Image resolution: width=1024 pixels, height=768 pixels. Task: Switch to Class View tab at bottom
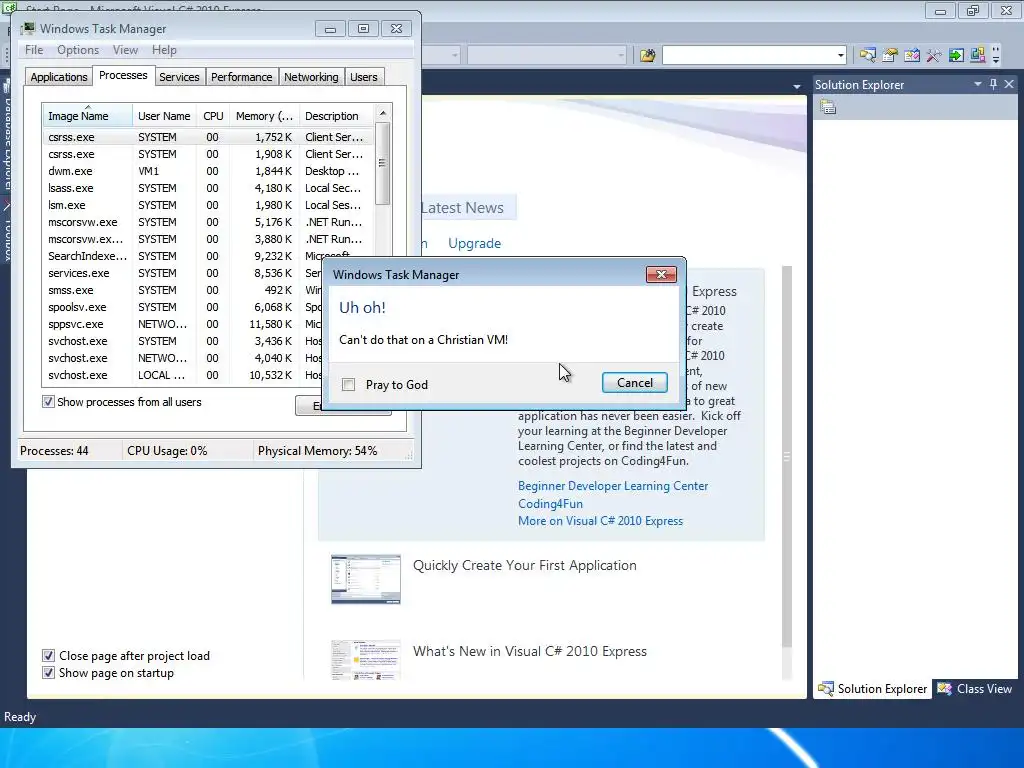click(975, 688)
